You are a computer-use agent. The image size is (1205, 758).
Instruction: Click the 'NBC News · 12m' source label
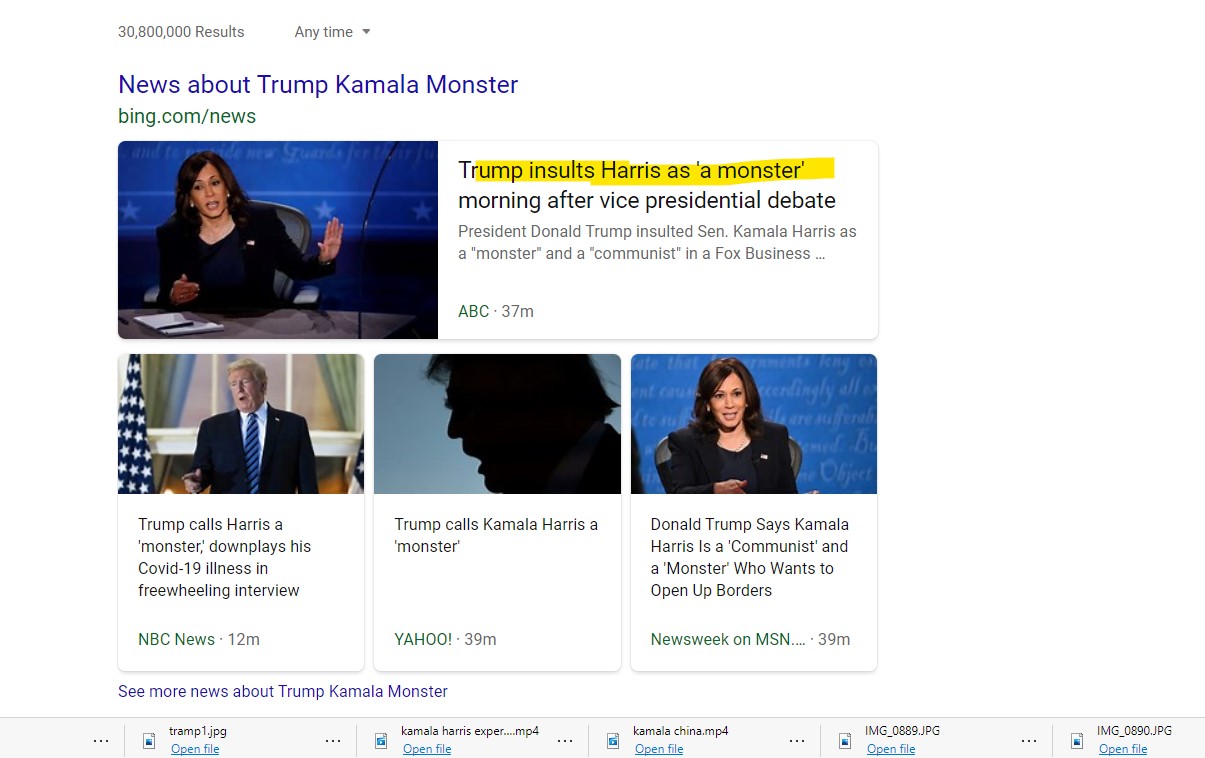click(199, 639)
